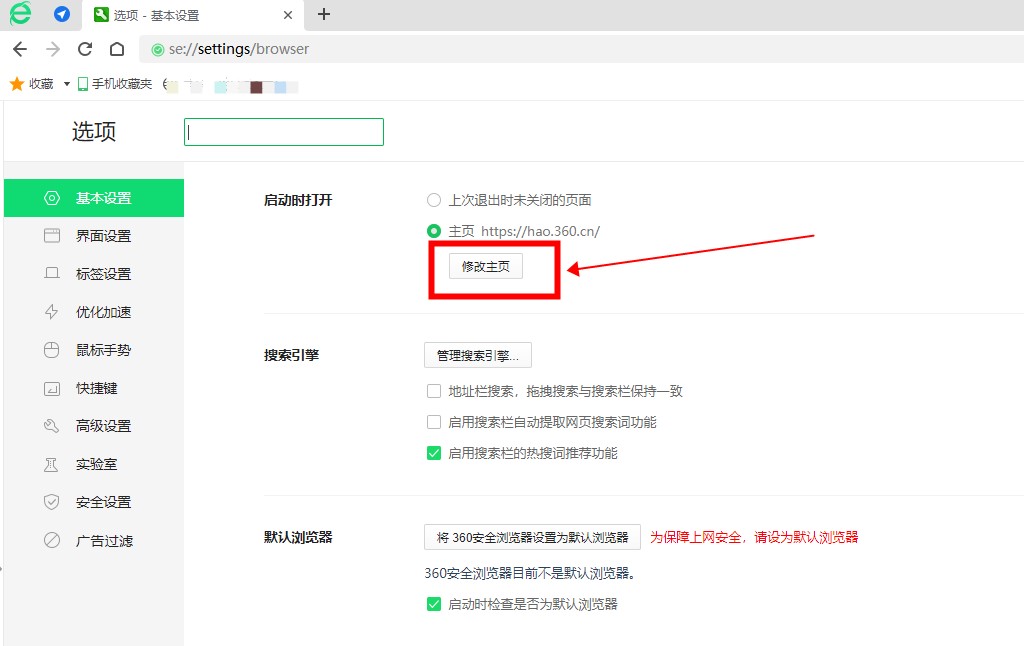
Task: Set 360 browser as default browser button
Action: click(x=532, y=537)
